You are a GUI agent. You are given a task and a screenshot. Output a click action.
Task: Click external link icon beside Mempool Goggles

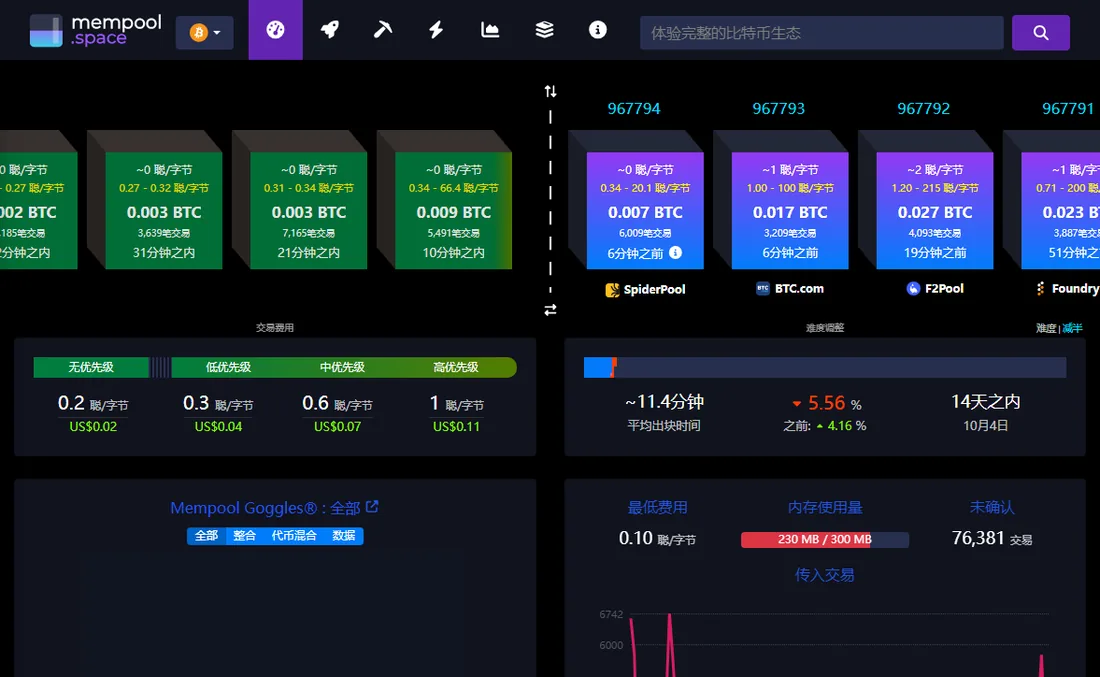373,507
